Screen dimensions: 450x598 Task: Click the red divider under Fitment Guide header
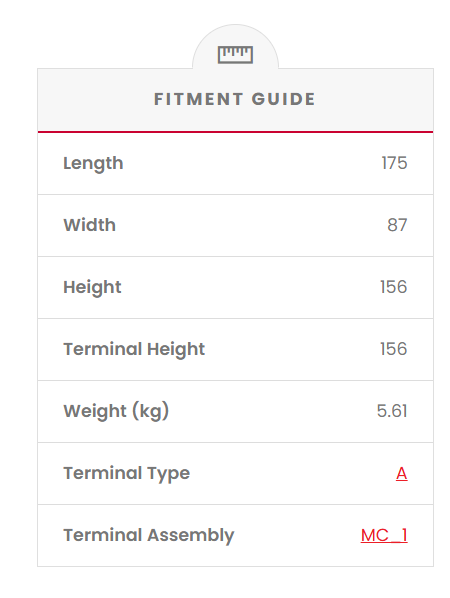coord(235,132)
